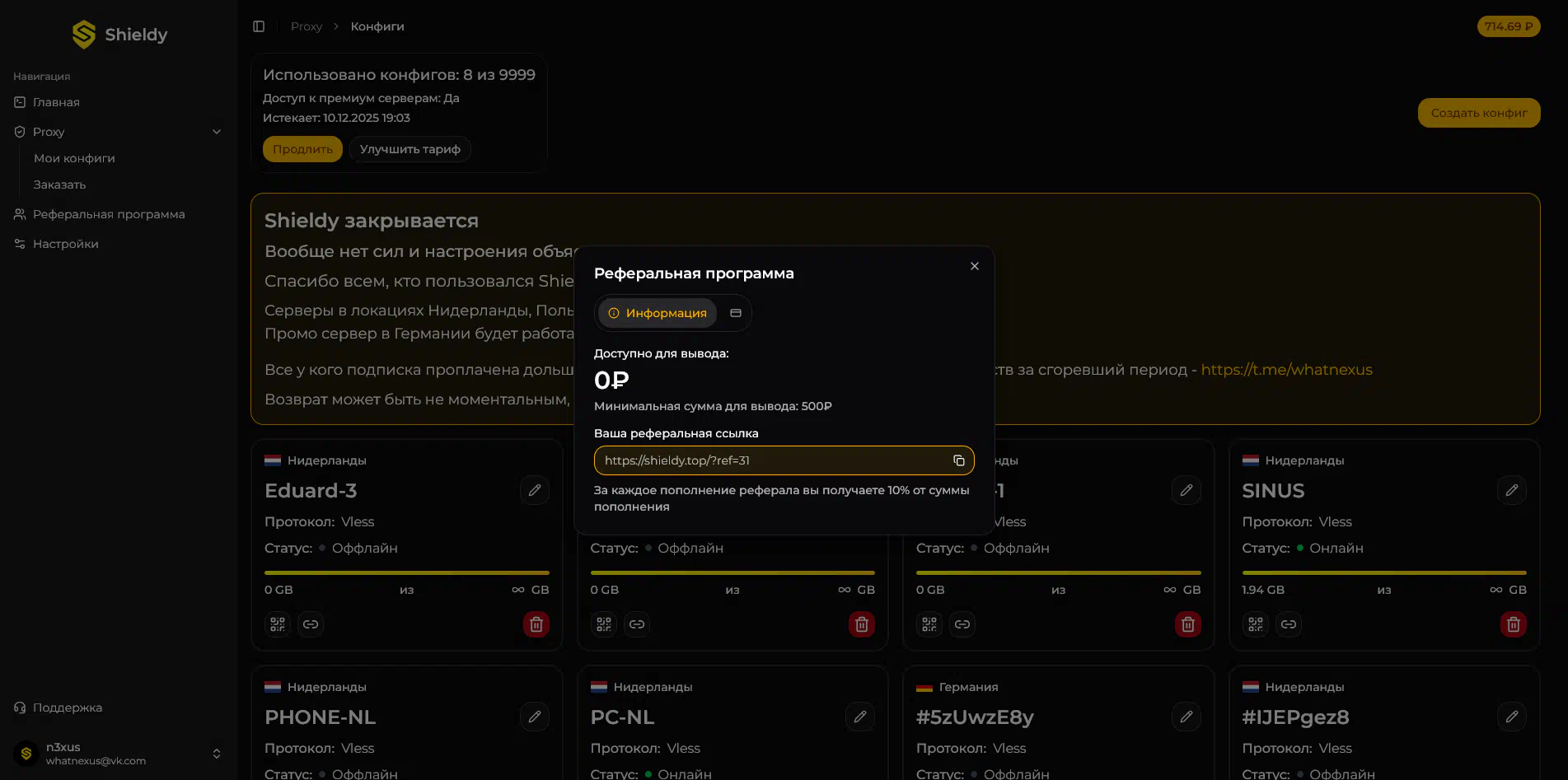
Task: Open the n3xus account switcher
Action: pyautogui.click(x=216, y=754)
